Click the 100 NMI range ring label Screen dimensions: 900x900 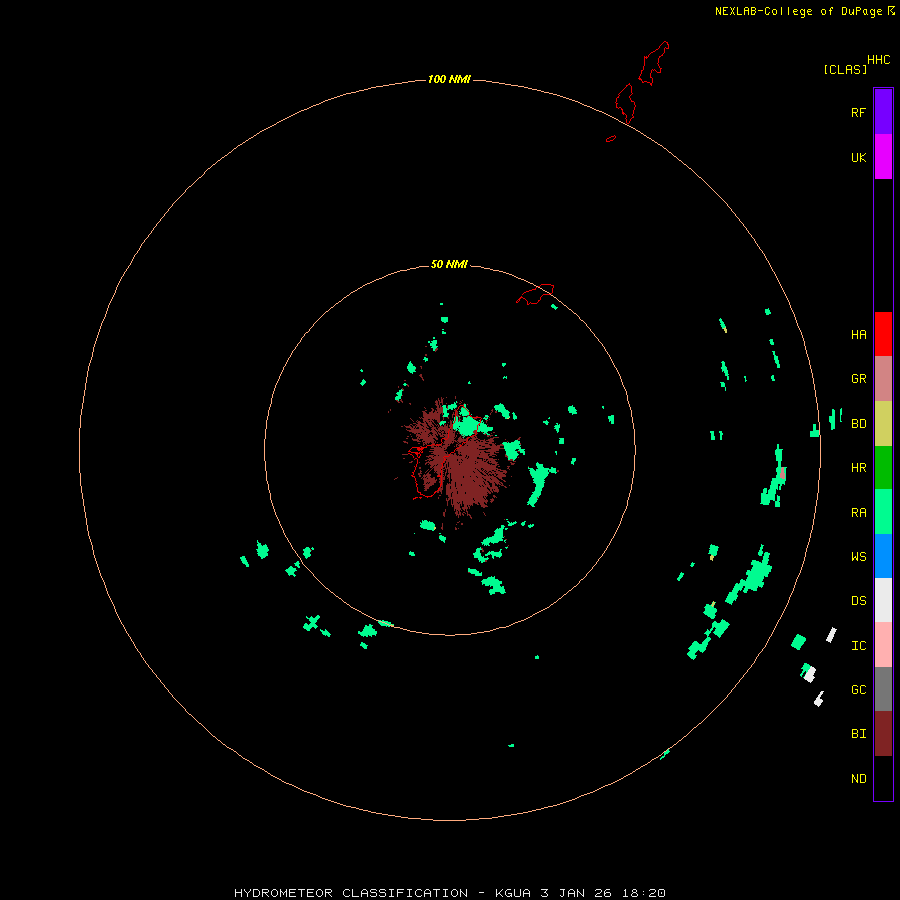[449, 79]
